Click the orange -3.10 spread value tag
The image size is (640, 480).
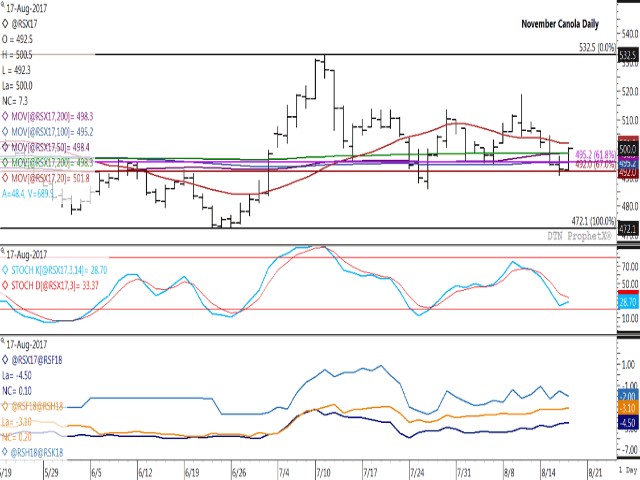click(628, 408)
